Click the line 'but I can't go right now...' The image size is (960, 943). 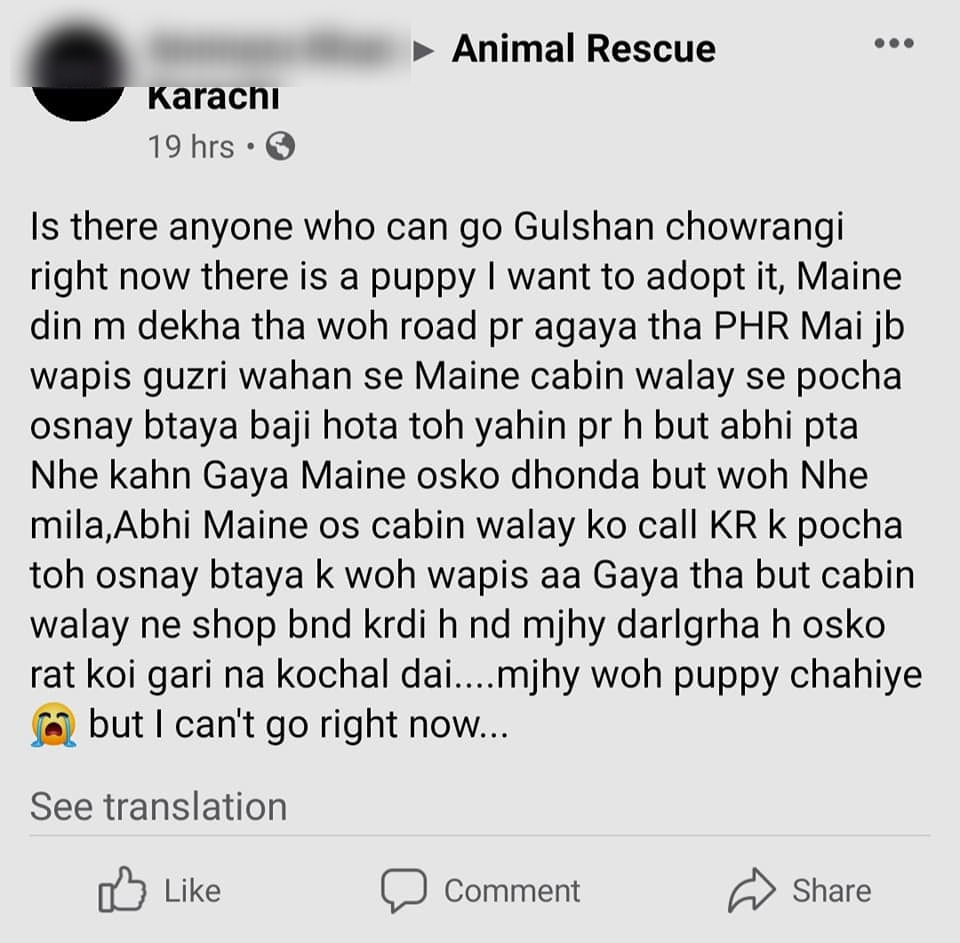[299, 725]
